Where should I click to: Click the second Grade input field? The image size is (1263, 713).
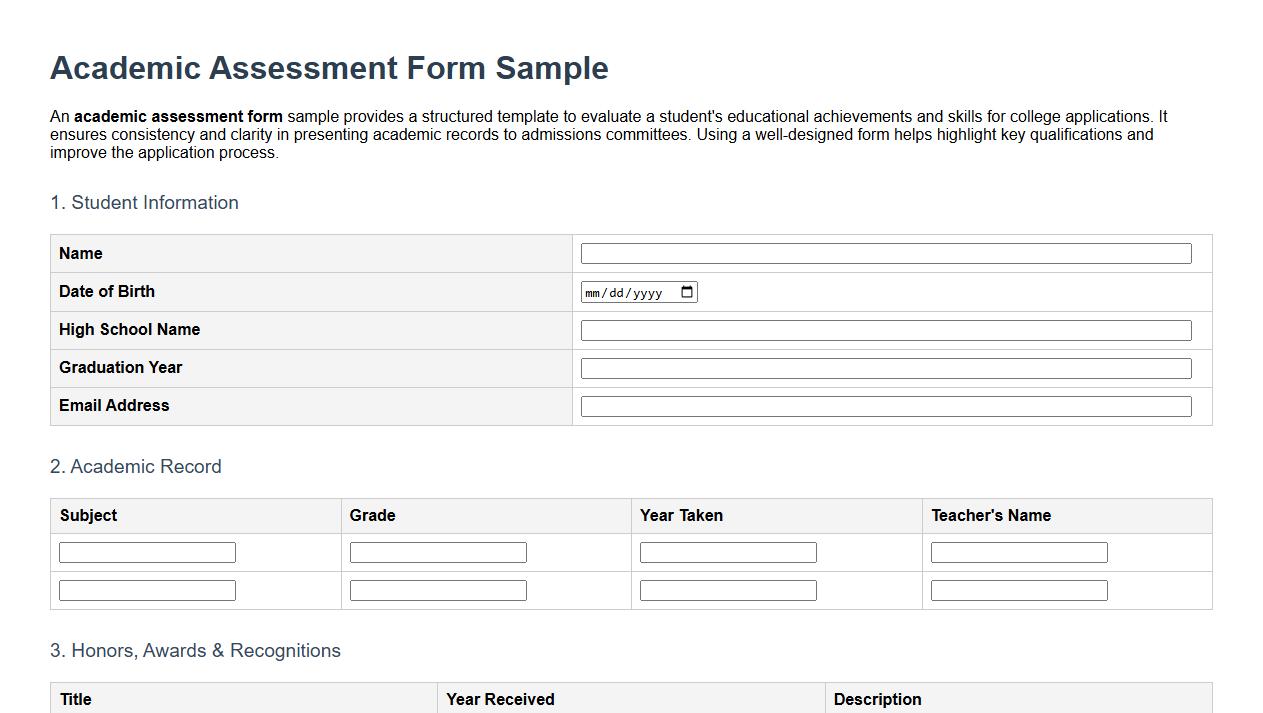pyautogui.click(x=437, y=589)
